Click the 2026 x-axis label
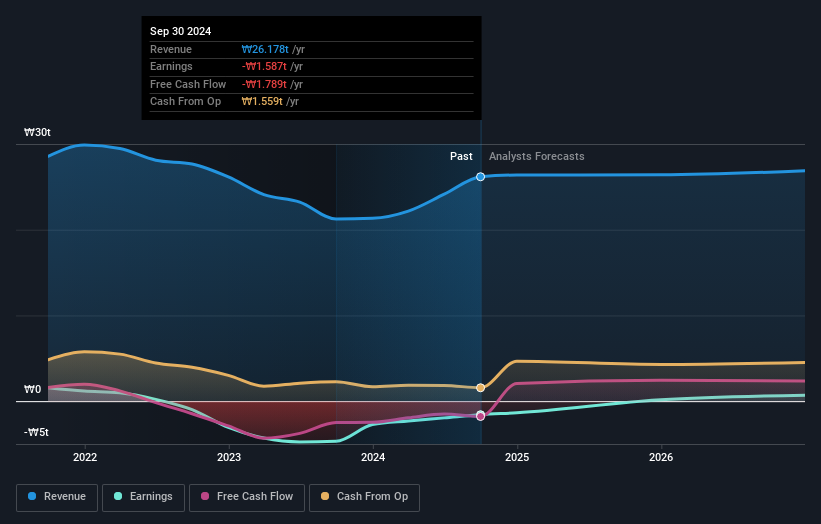The image size is (821, 524). pyautogui.click(x=661, y=457)
